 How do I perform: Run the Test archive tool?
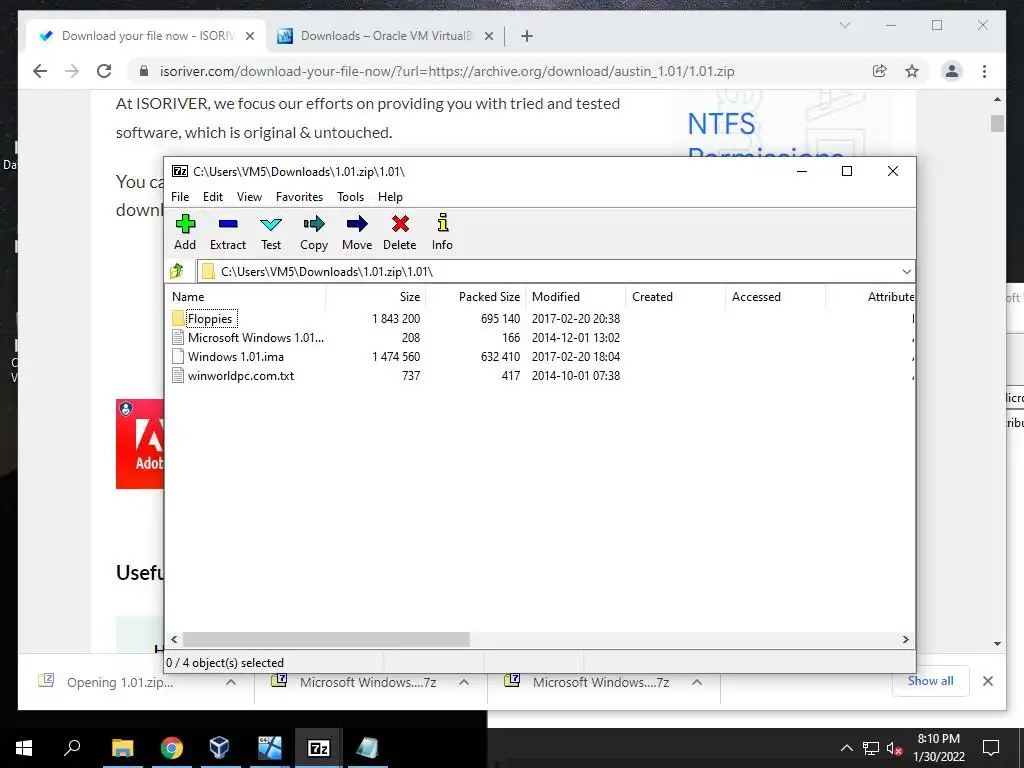coord(271,232)
